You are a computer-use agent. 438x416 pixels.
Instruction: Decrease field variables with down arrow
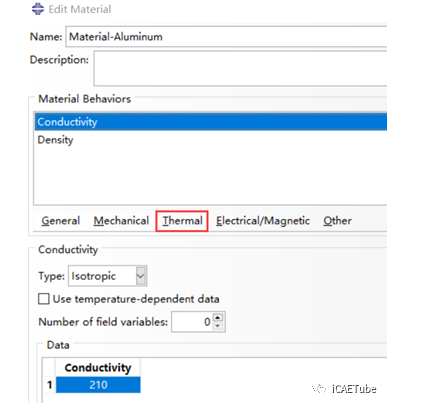pos(218,326)
